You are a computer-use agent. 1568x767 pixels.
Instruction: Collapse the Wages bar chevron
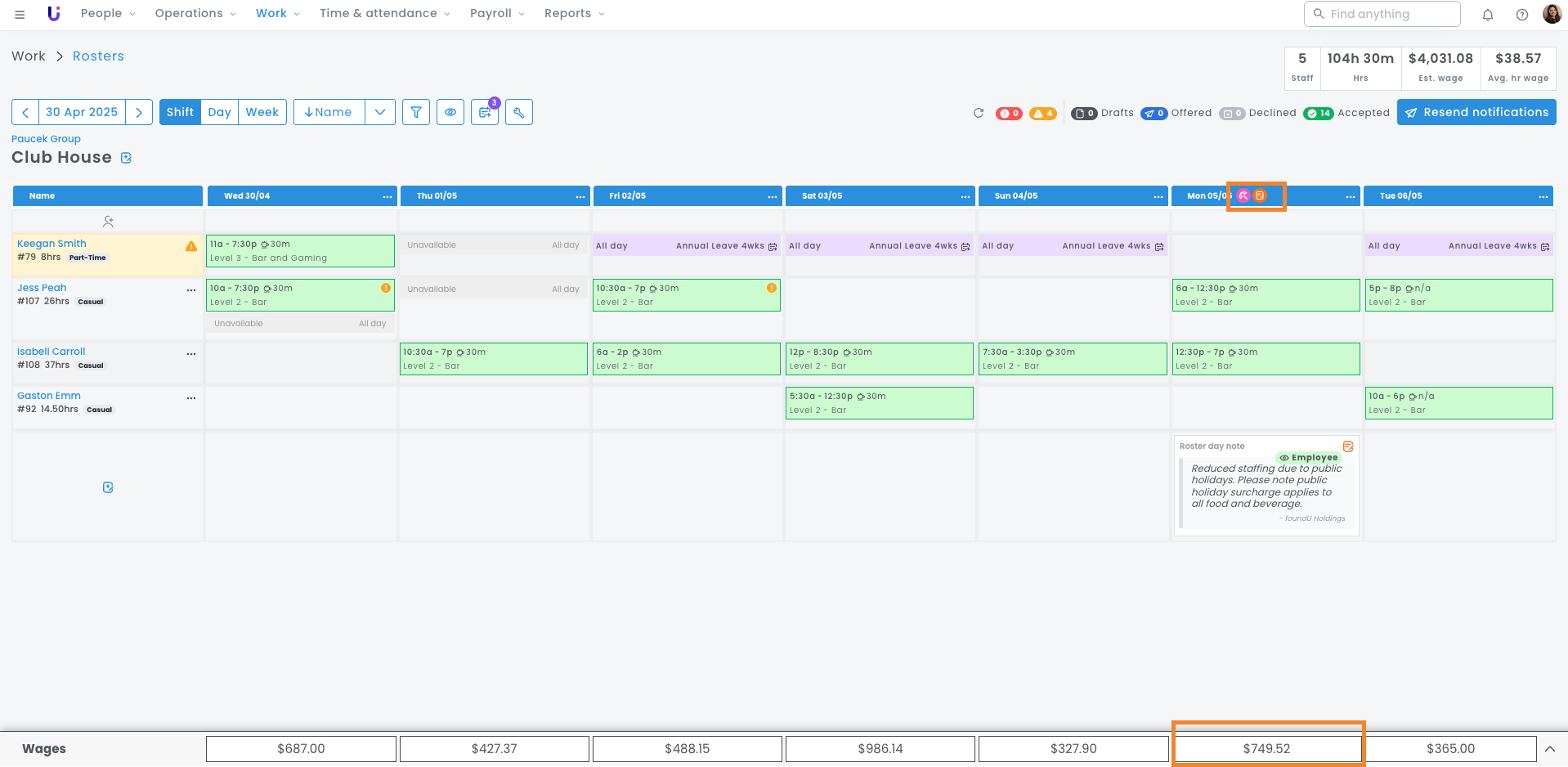(1549, 748)
